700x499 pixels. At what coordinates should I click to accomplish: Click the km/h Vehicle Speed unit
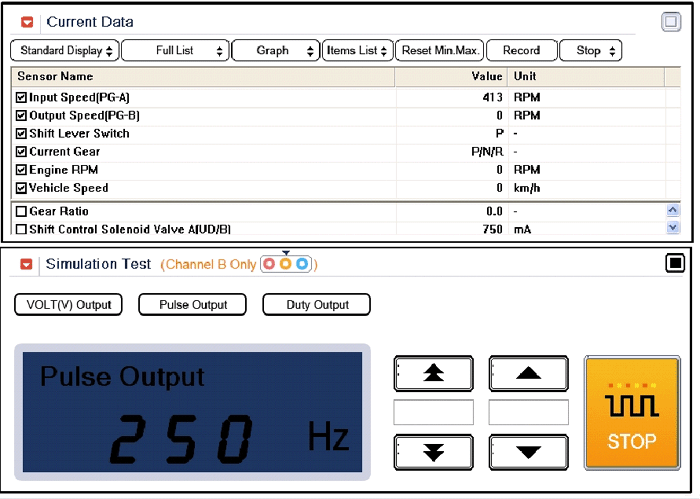click(x=527, y=188)
